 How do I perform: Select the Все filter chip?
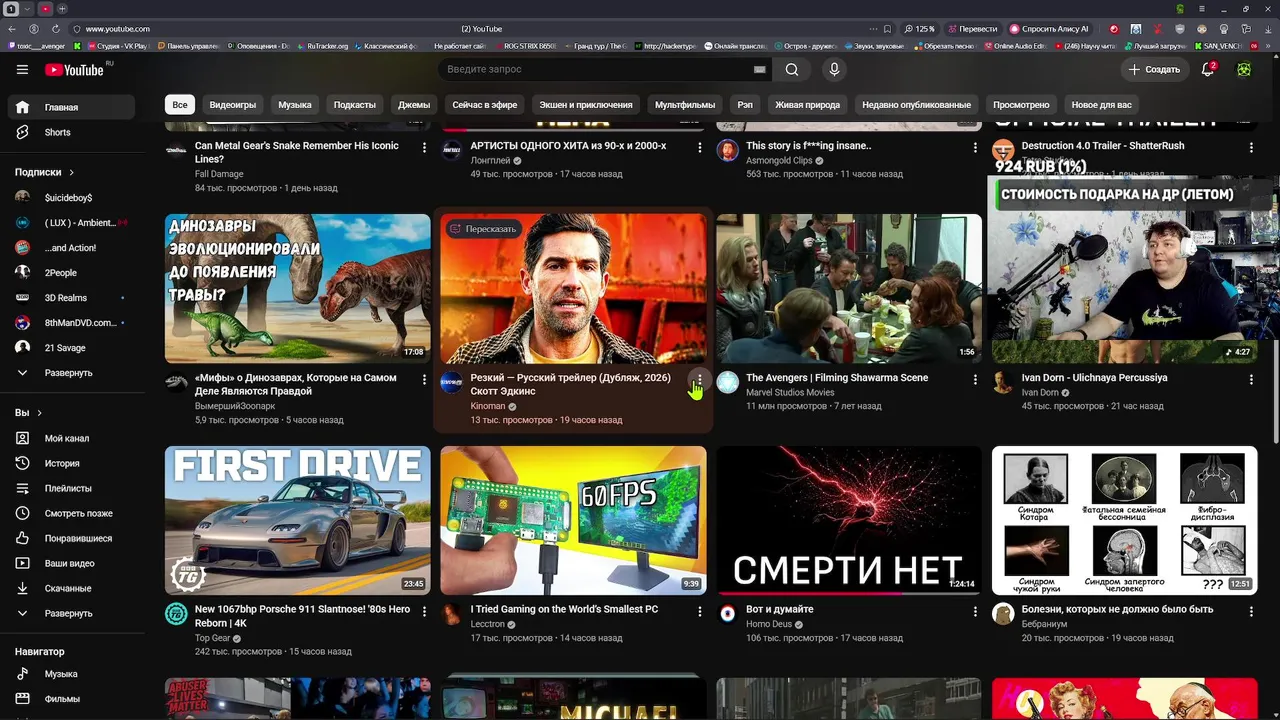(179, 105)
